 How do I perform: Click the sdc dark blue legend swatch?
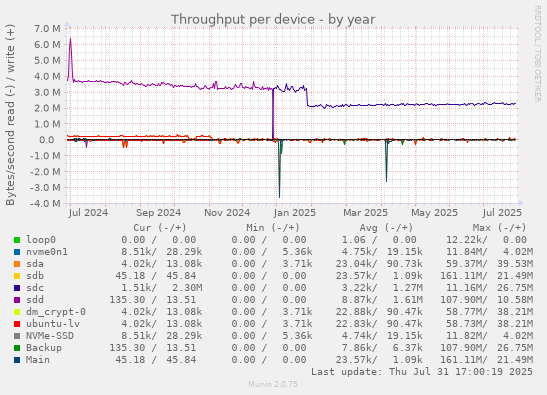(17, 288)
